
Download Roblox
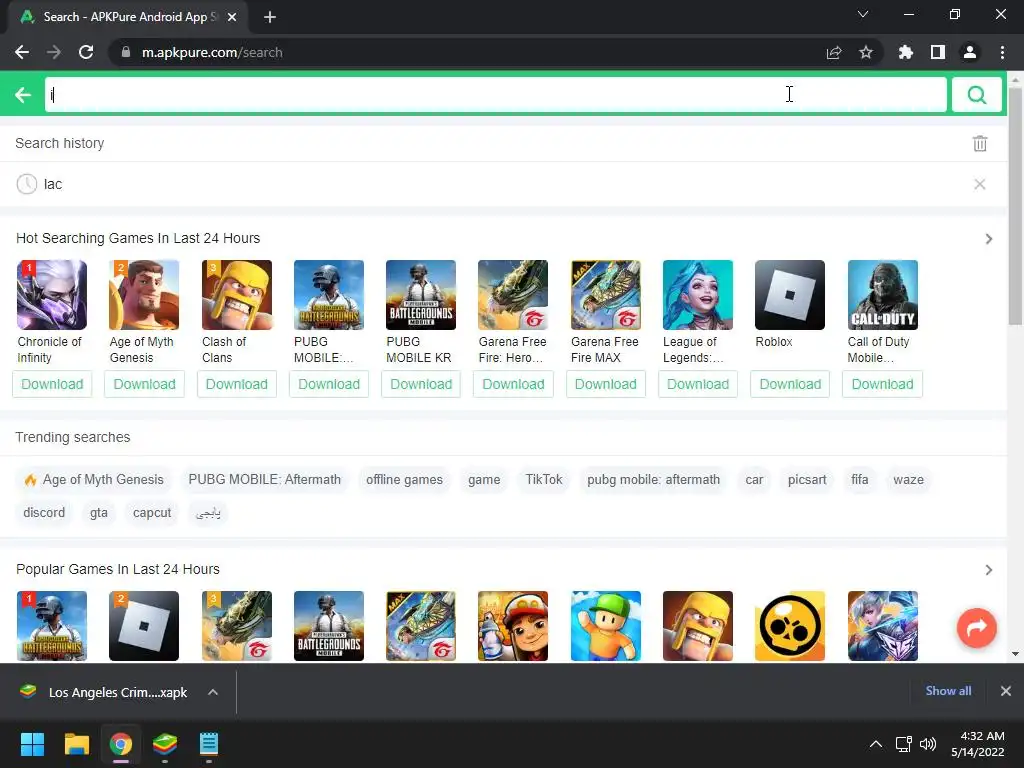(790, 384)
